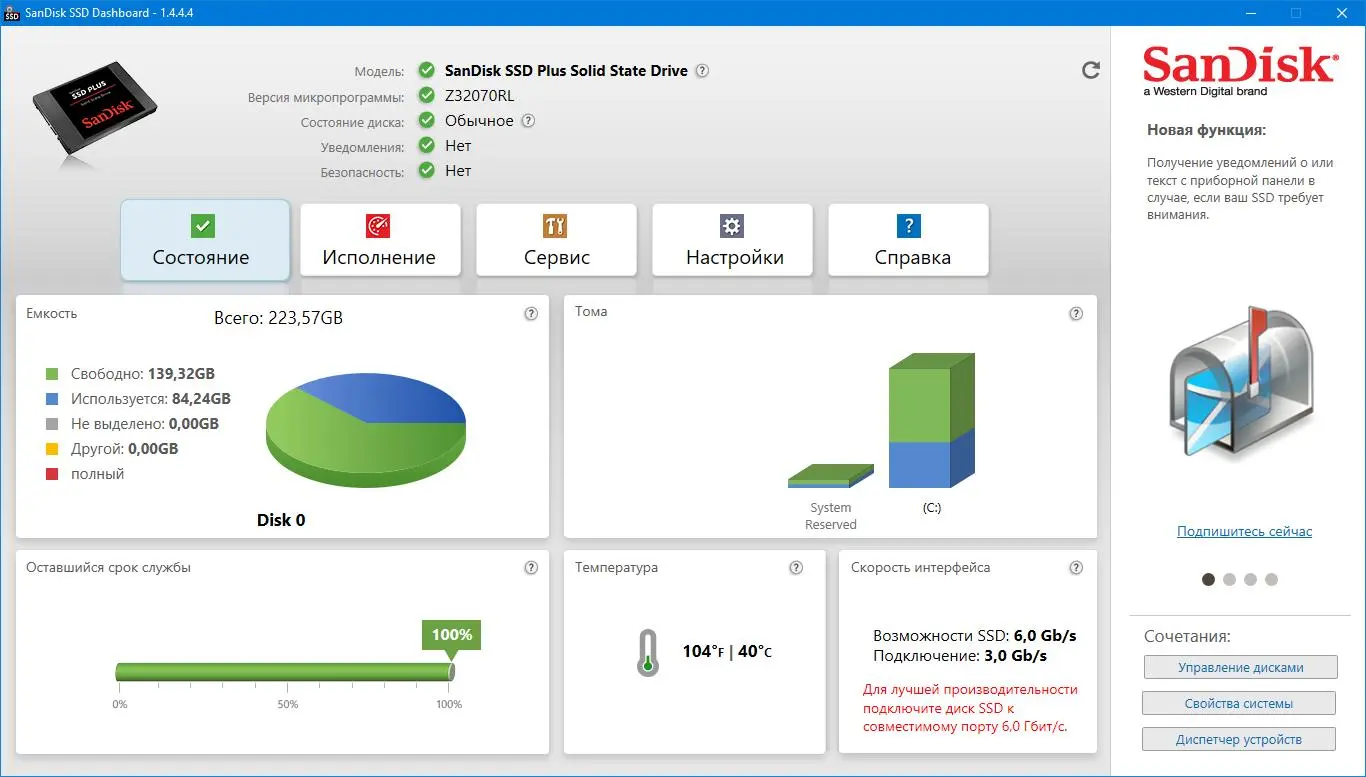Click the blue Используется legend swatch

pos(52,399)
